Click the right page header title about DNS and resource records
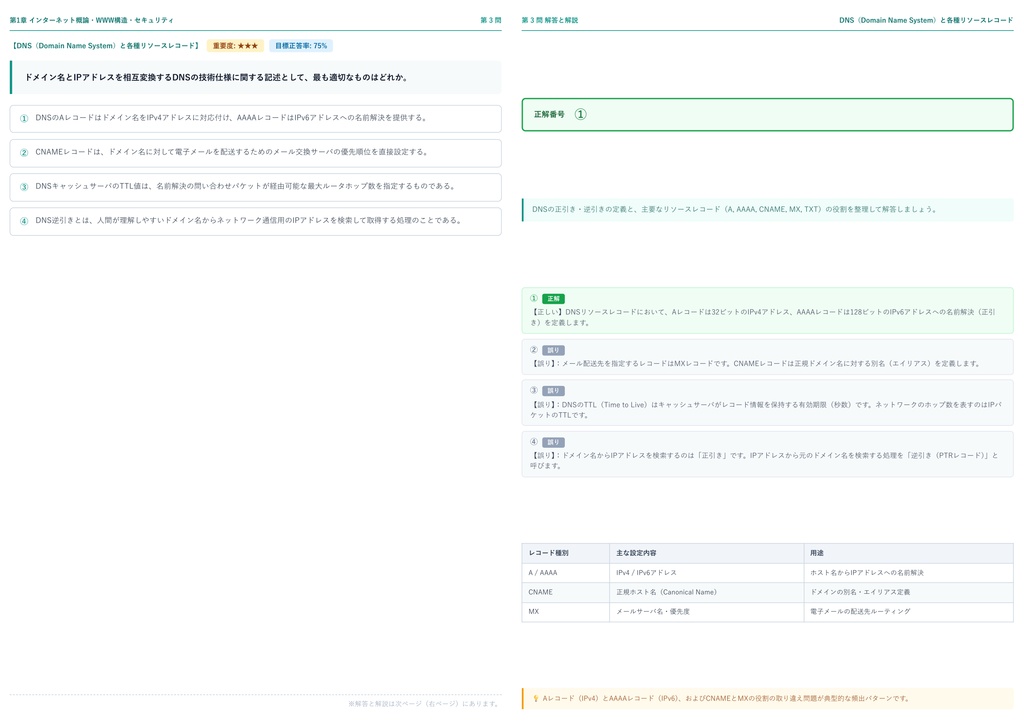 [926, 20]
